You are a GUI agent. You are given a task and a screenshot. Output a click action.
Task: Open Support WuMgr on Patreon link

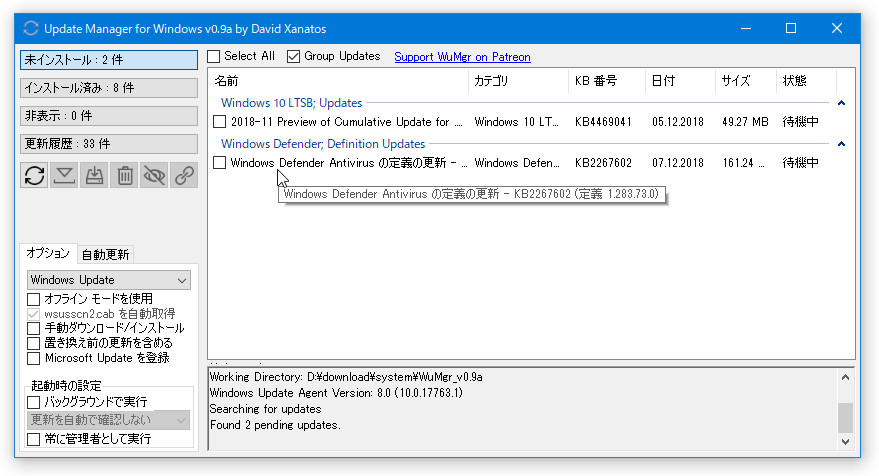click(x=462, y=57)
